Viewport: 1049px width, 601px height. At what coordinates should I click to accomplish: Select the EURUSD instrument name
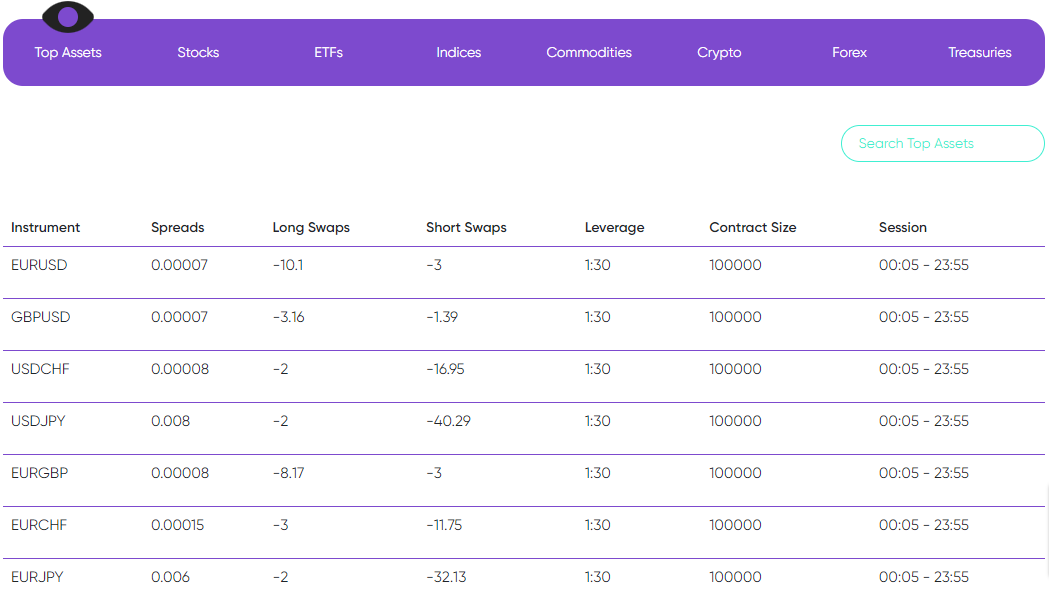tap(39, 265)
